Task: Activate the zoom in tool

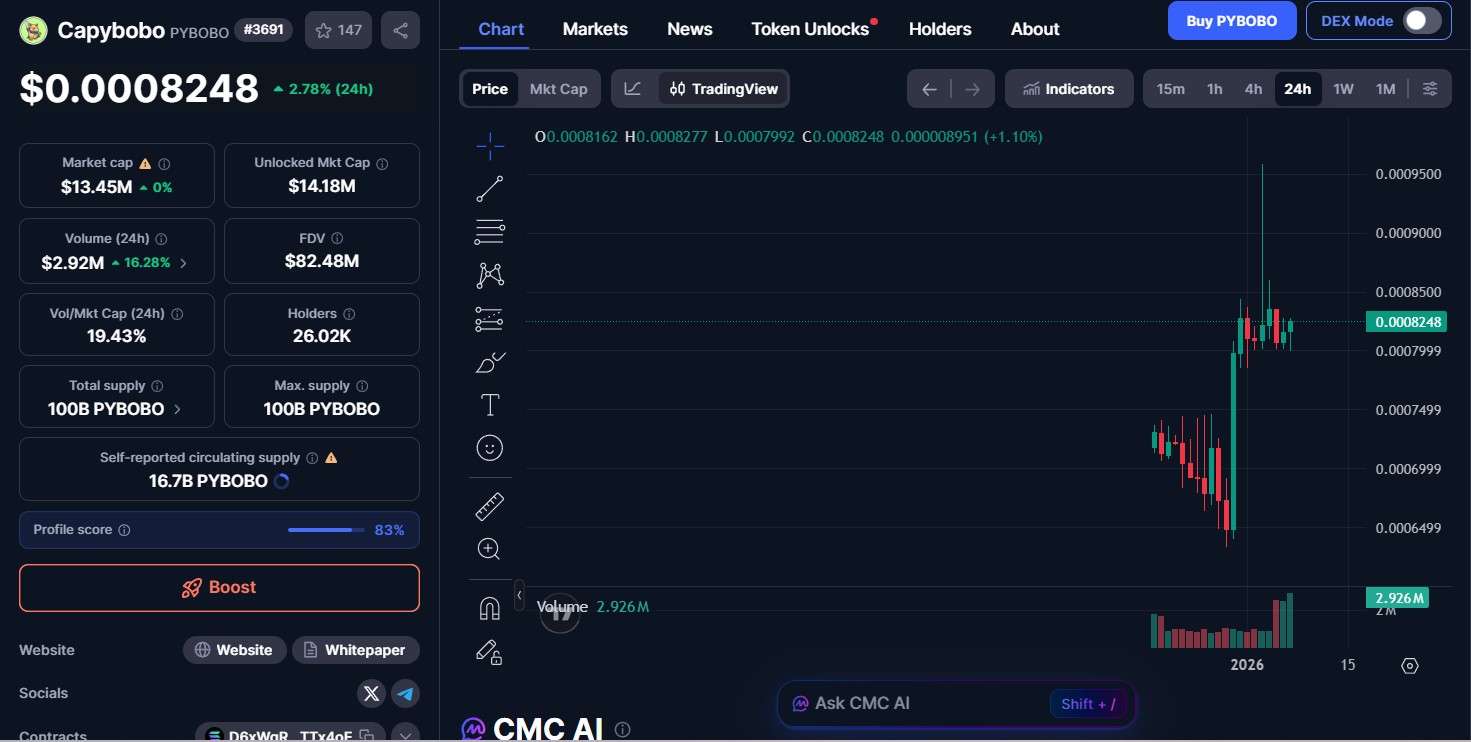Action: click(x=490, y=549)
